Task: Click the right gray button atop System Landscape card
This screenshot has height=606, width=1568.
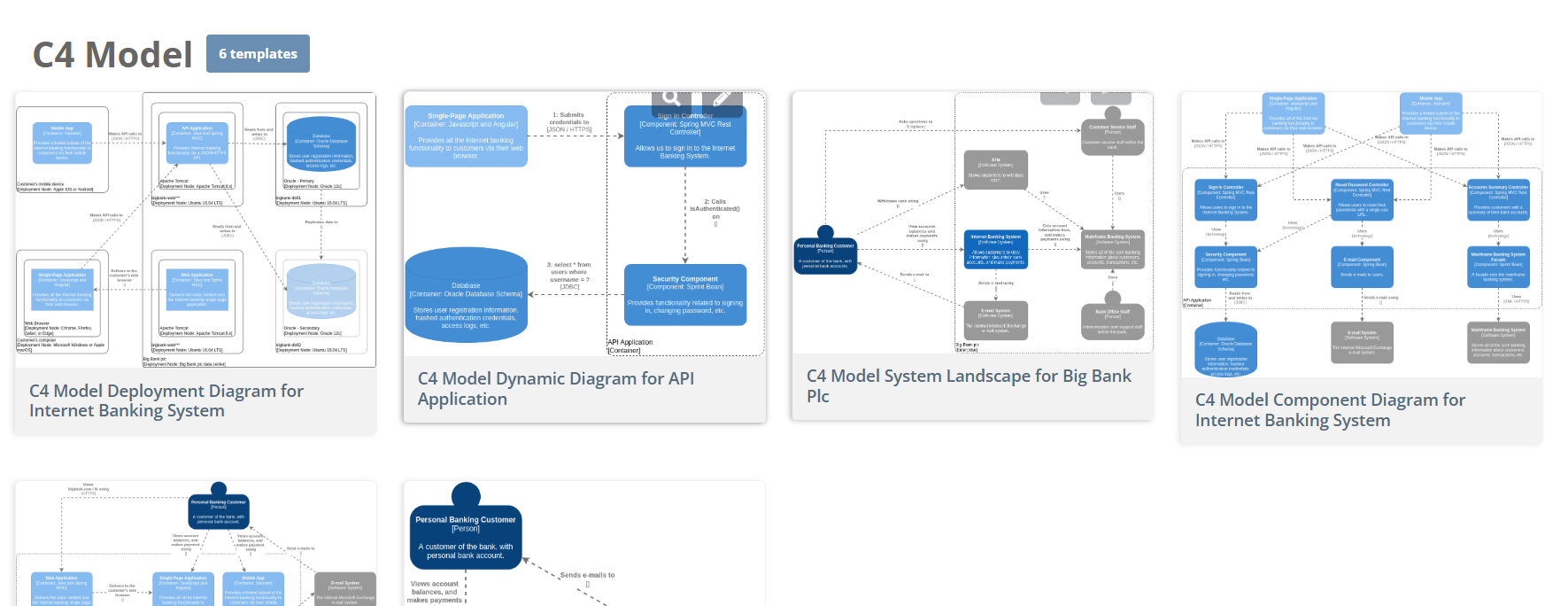Action: click(1109, 97)
